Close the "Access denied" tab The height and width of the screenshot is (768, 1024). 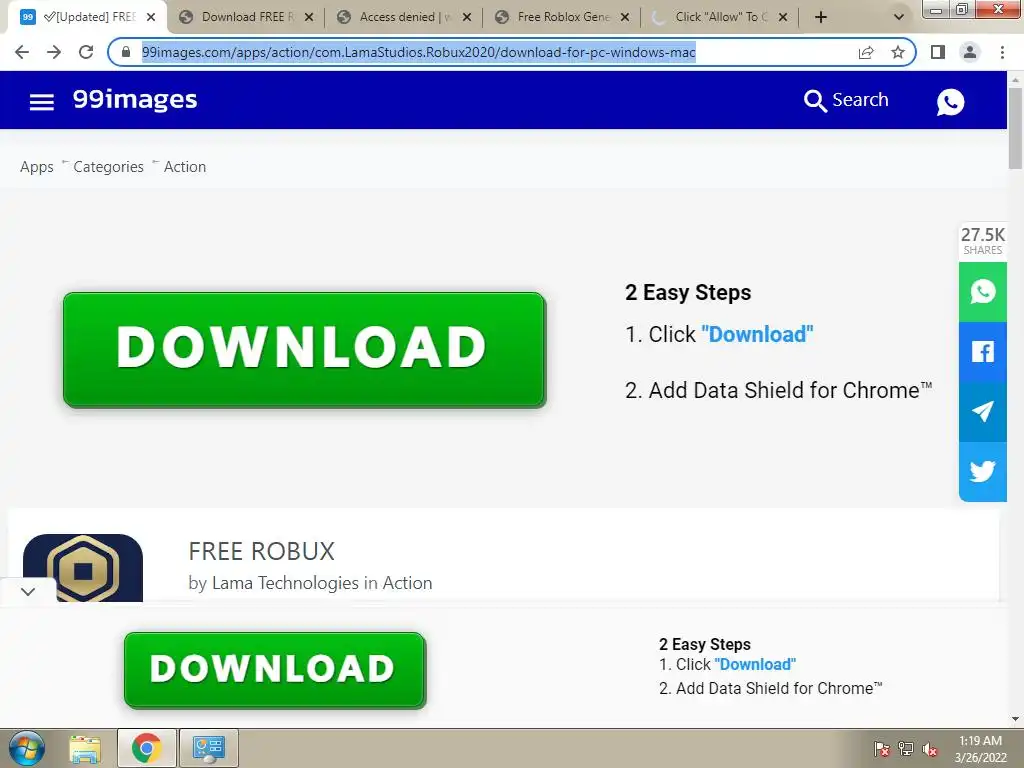(467, 18)
